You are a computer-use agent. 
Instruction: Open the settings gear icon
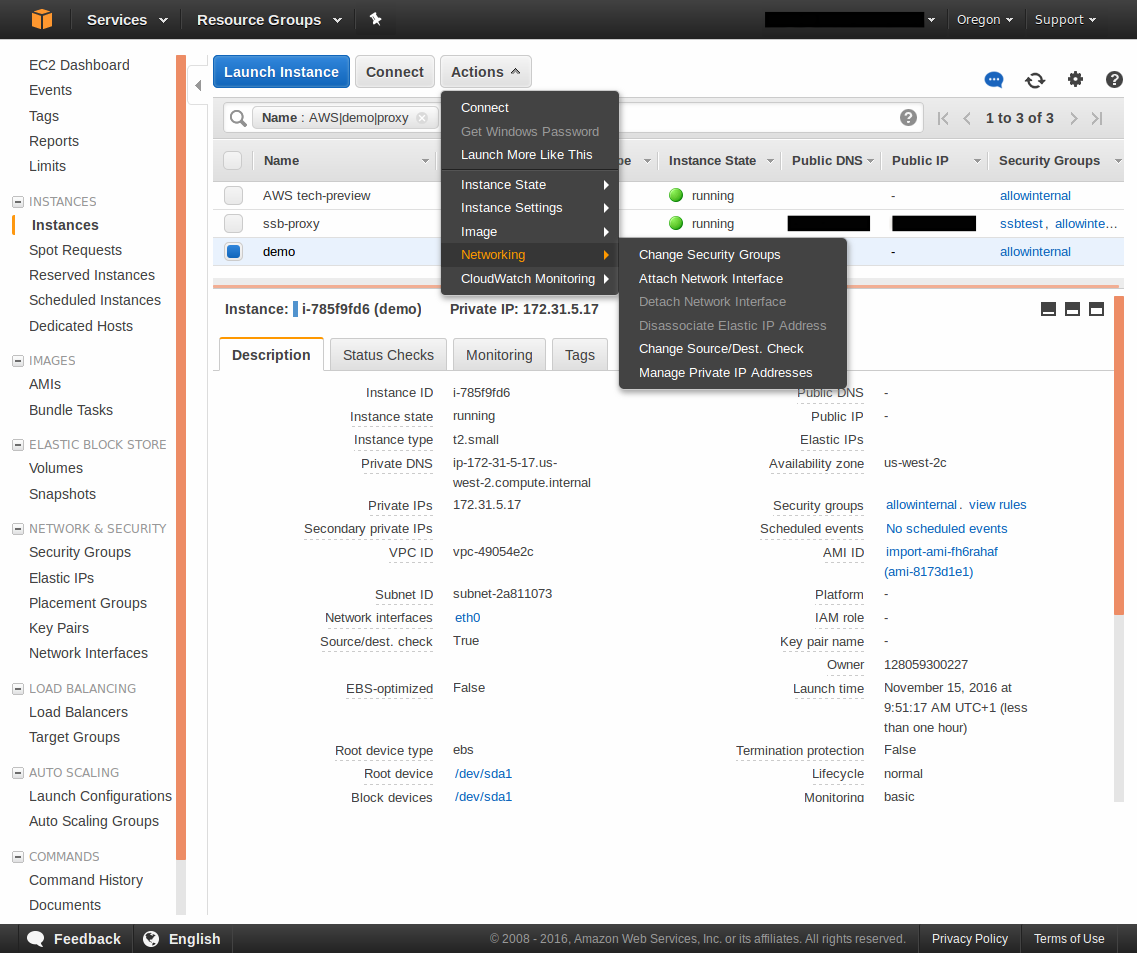[1075, 80]
